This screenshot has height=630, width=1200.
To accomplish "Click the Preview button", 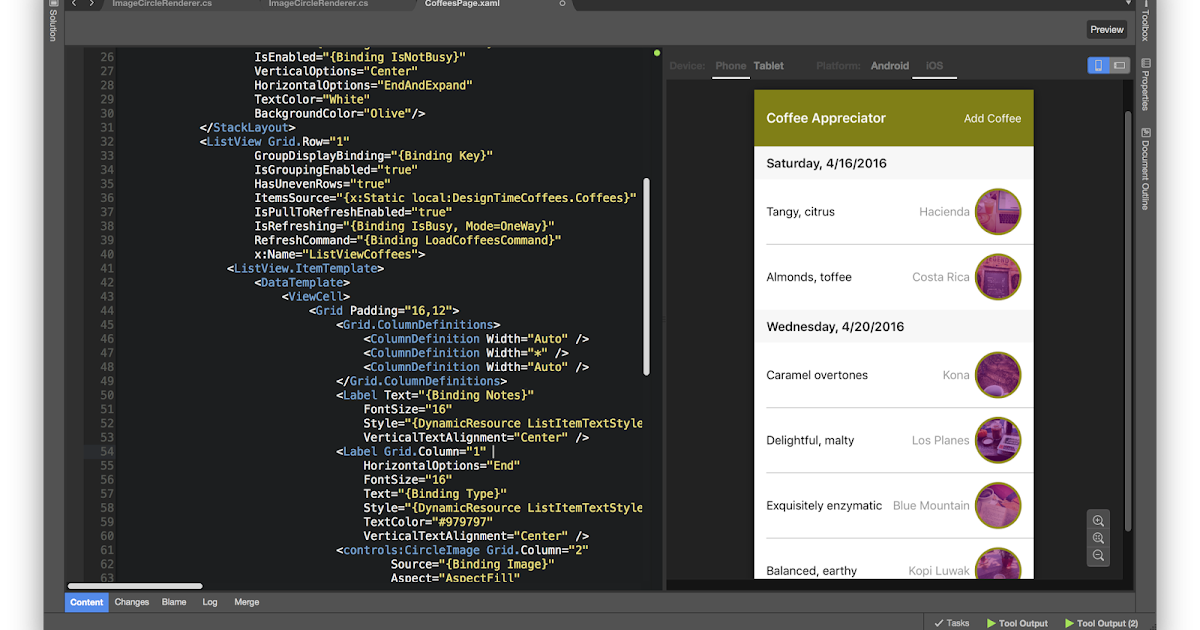I will pyautogui.click(x=1106, y=29).
